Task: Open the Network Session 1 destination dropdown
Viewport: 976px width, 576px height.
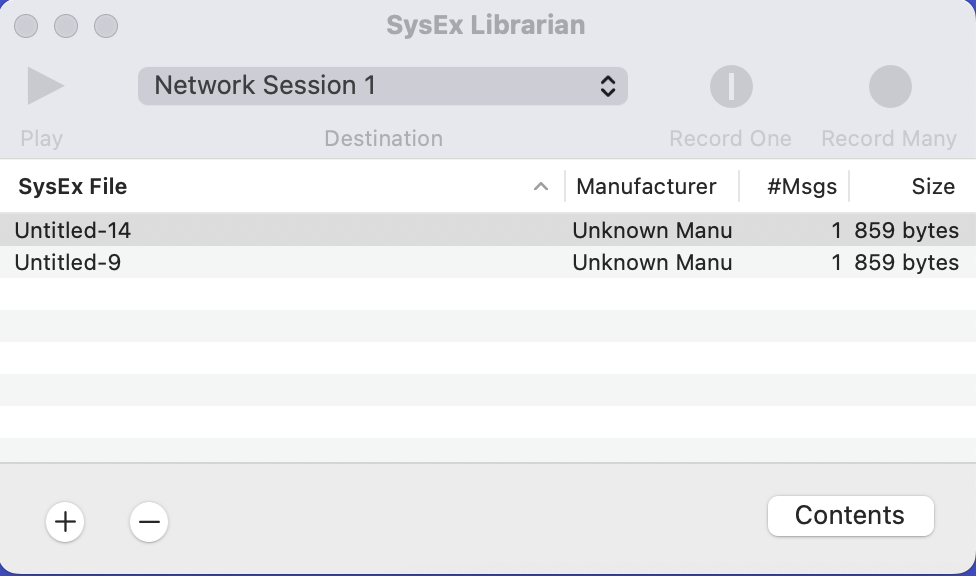Action: point(383,86)
